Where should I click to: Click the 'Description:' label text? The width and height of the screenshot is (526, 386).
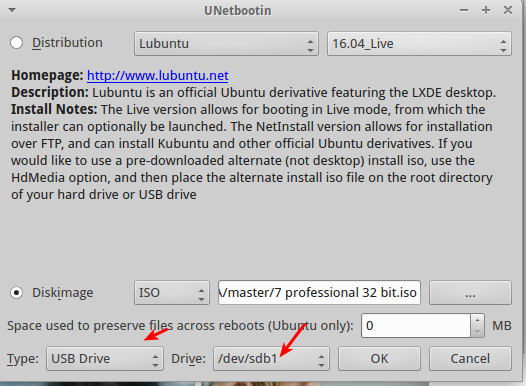coord(50,92)
